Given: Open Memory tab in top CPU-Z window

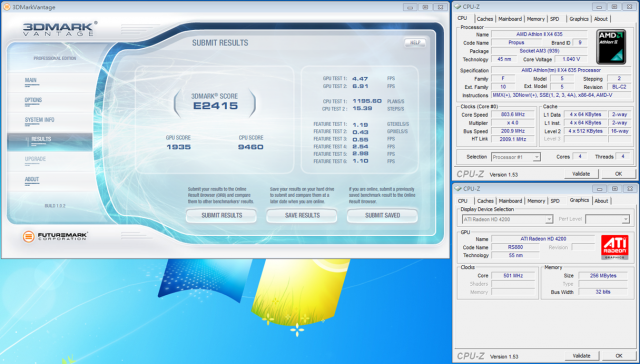Looking at the screenshot, I should (x=536, y=19).
